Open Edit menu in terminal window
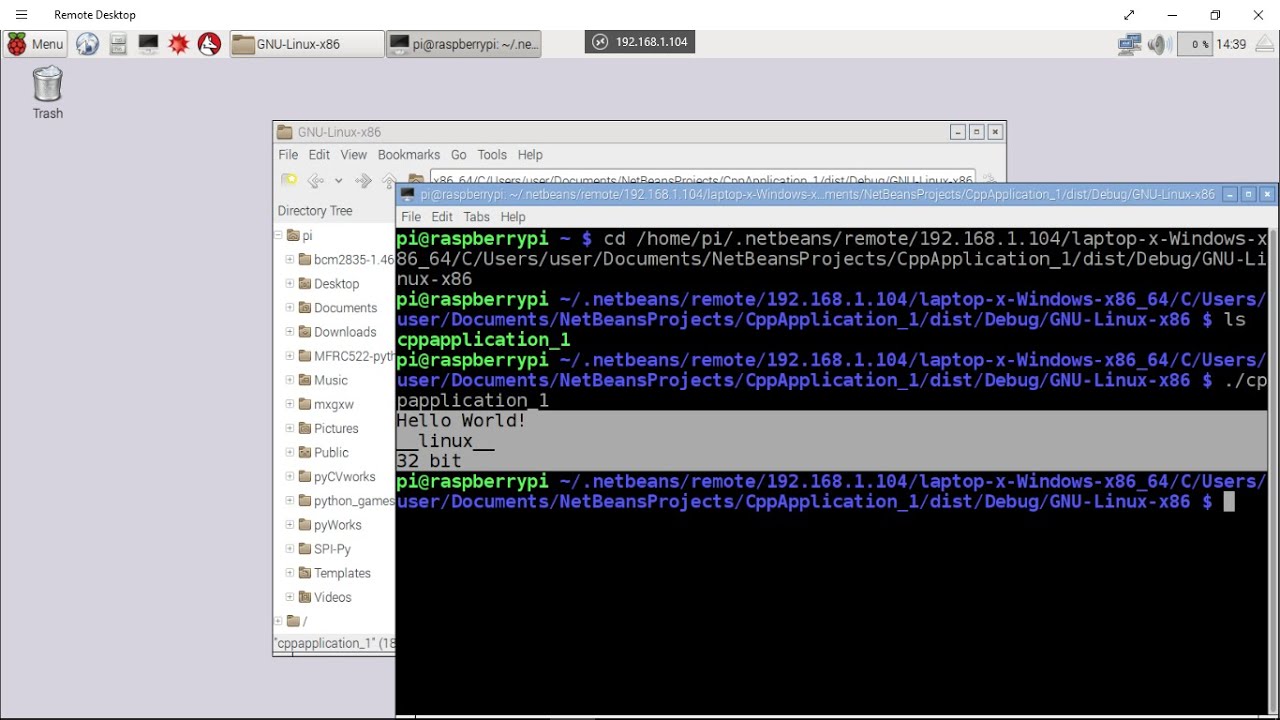The width and height of the screenshot is (1280, 720). click(x=442, y=217)
